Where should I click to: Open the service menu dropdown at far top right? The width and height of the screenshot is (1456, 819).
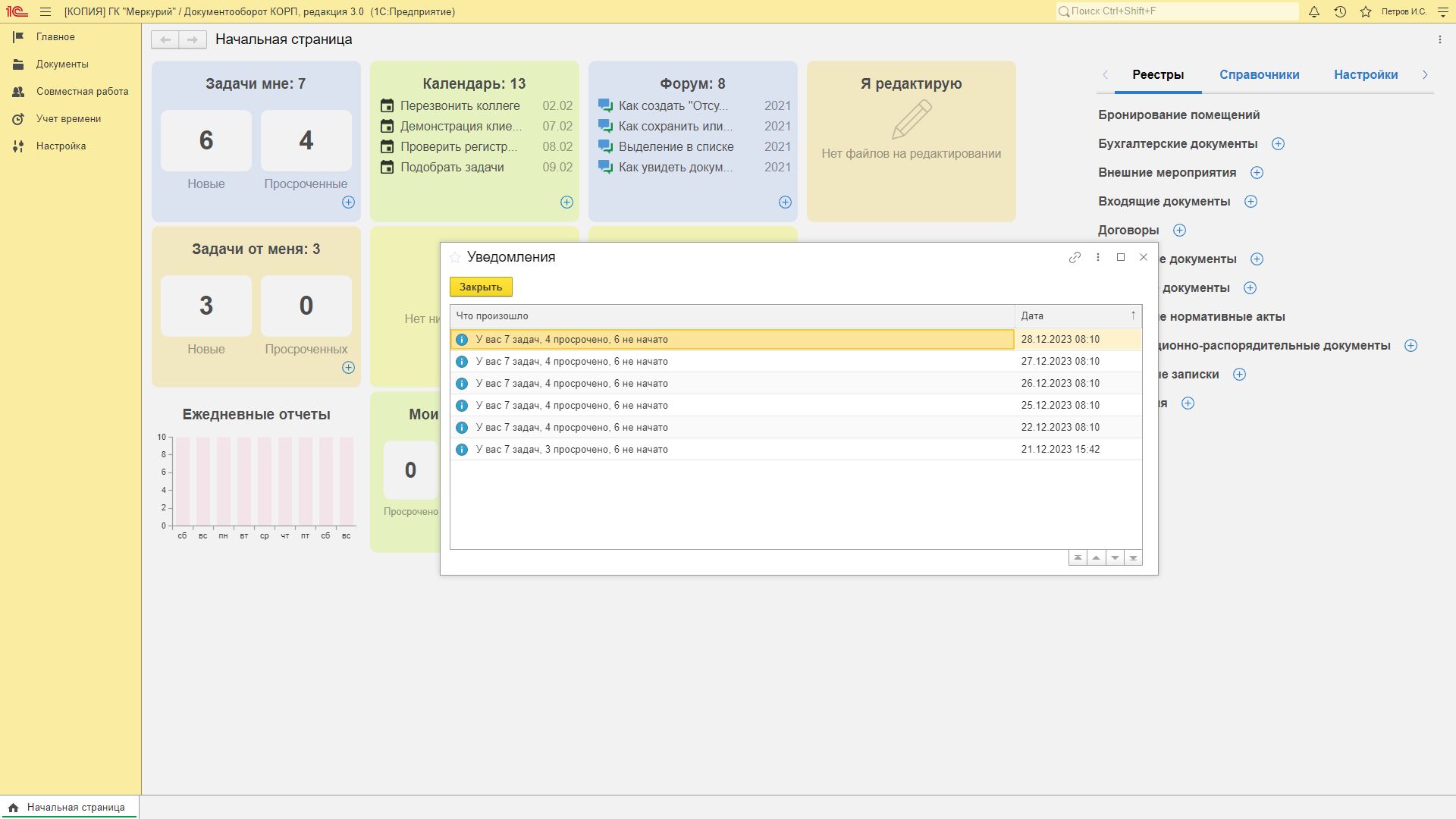point(1443,11)
